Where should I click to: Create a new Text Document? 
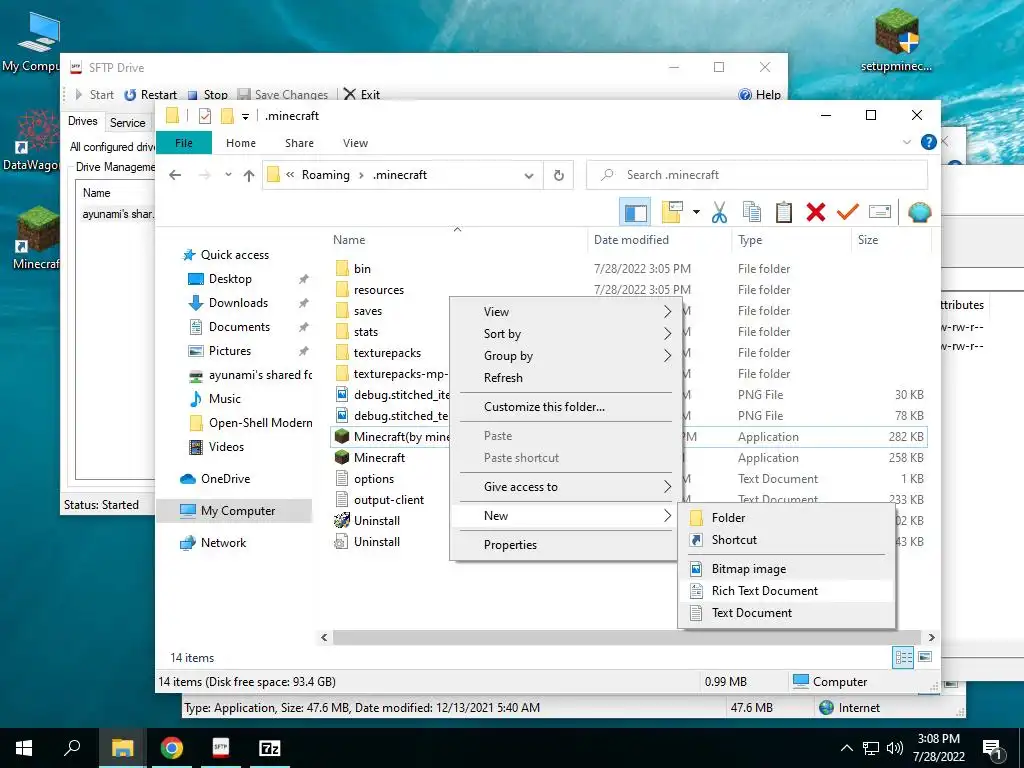coord(787,613)
